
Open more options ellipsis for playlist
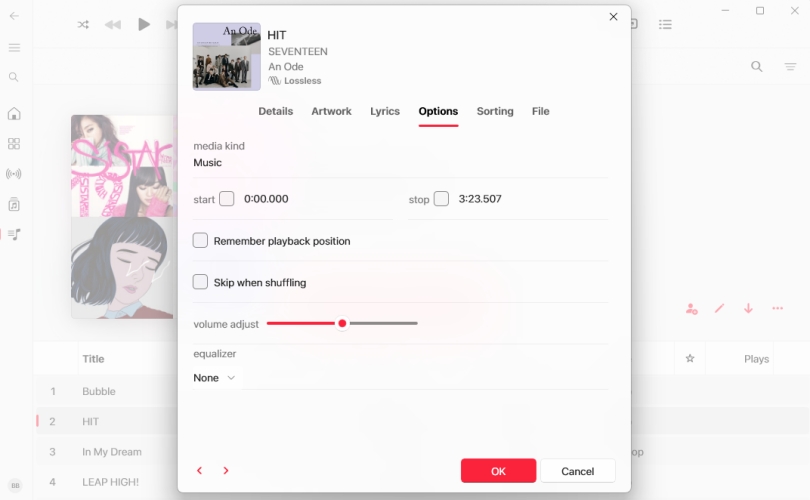(777, 308)
